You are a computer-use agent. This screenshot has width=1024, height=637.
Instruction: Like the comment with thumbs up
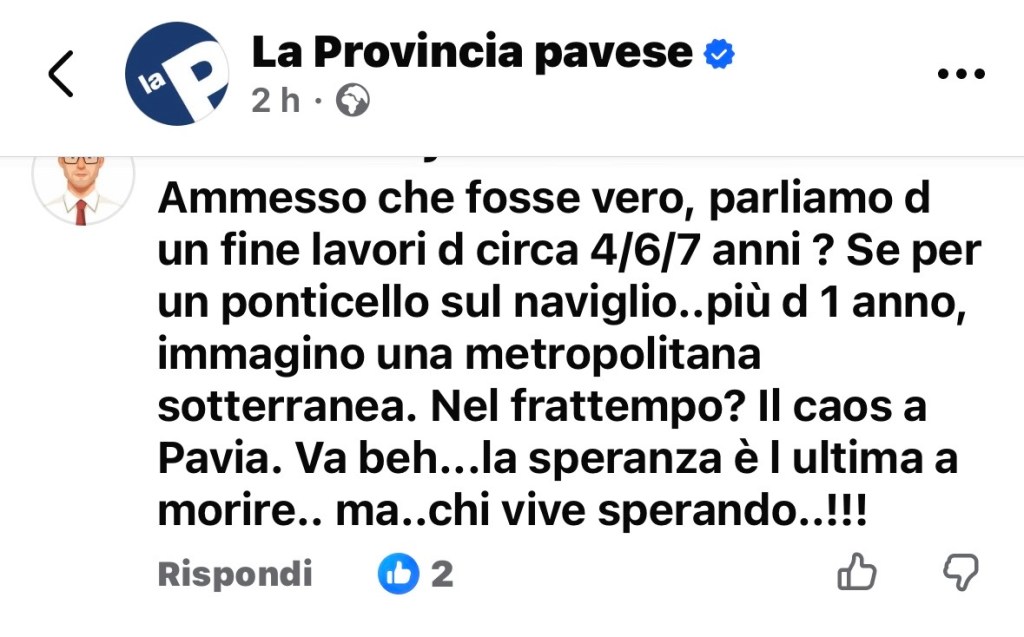(856, 573)
